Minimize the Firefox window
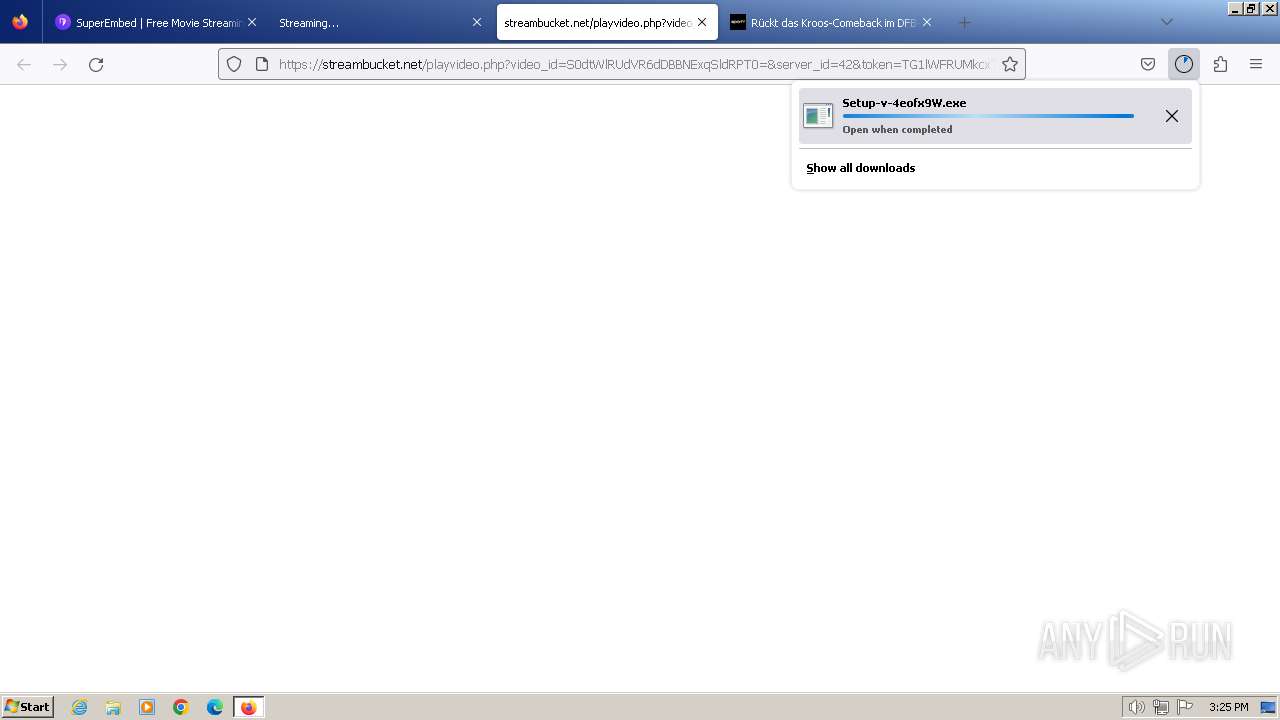Viewport: 1280px width, 720px height. pyautogui.click(x=1235, y=8)
